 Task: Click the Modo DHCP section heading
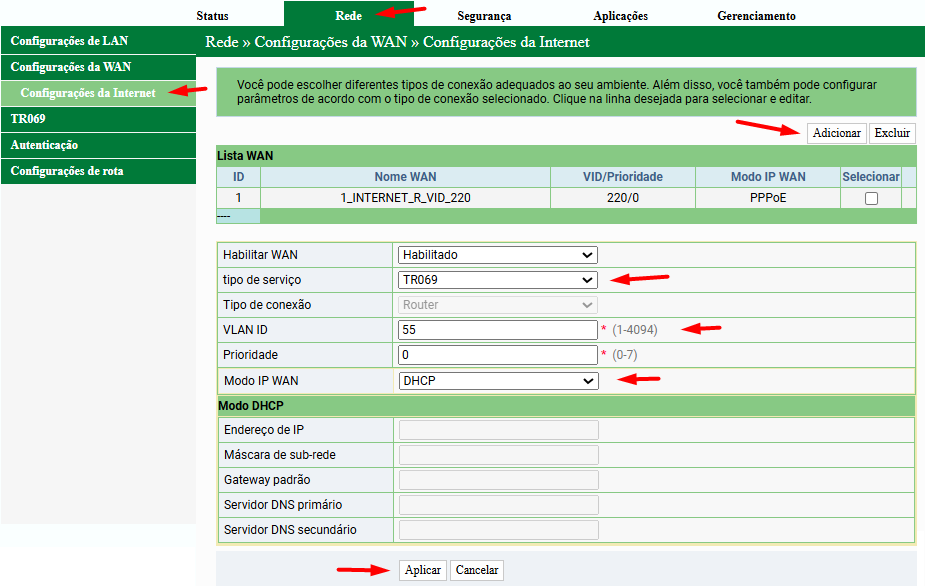[x=251, y=406]
